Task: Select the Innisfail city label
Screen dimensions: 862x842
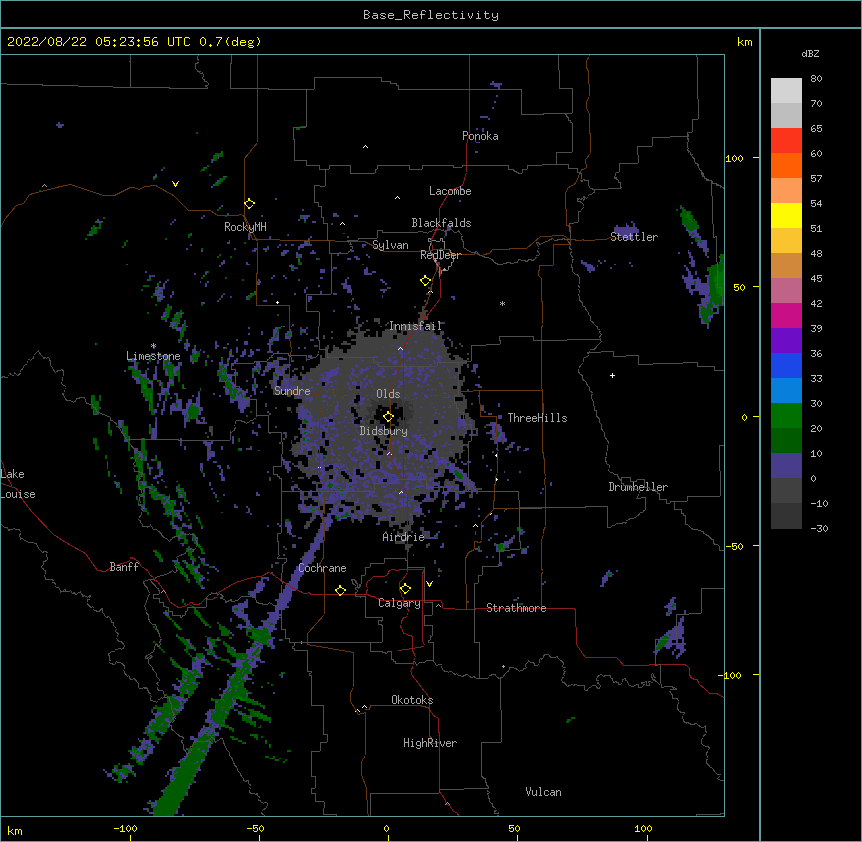Action: coord(415,326)
